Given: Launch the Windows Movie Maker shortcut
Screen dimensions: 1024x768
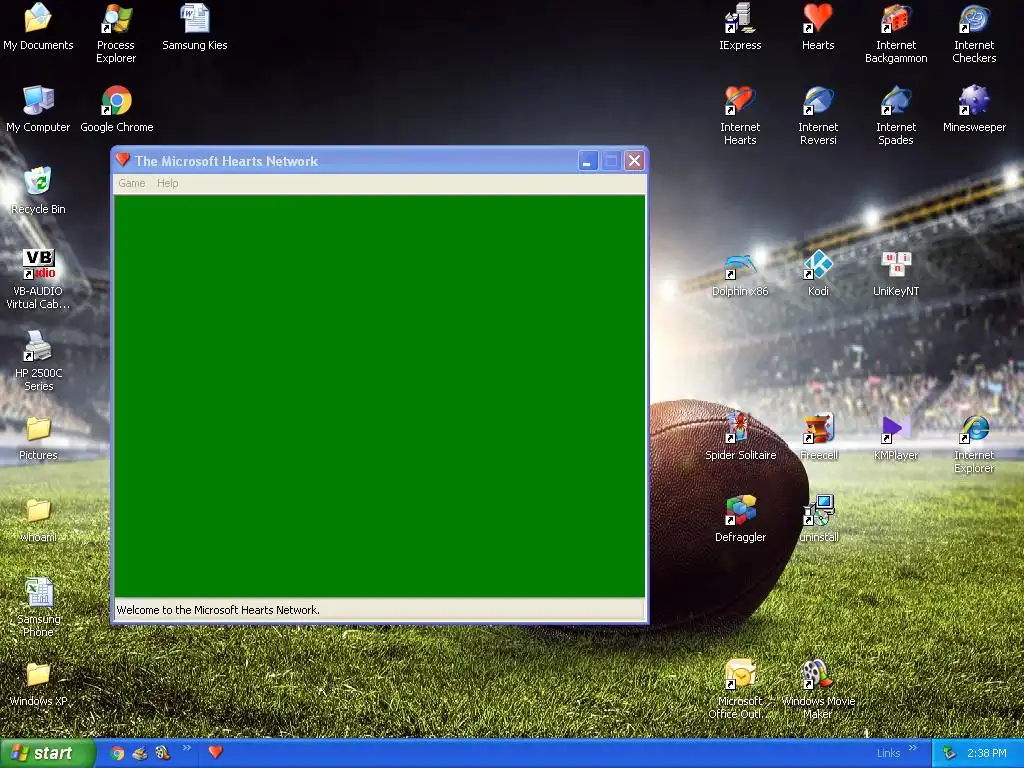Looking at the screenshot, I should coord(818,690).
